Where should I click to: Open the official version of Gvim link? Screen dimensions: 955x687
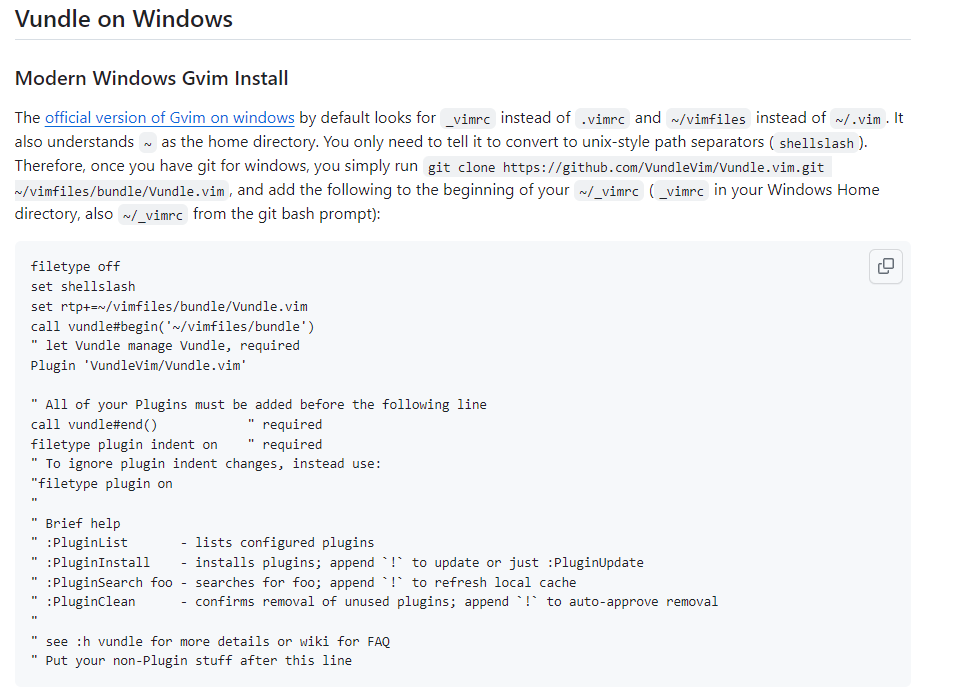coord(169,118)
